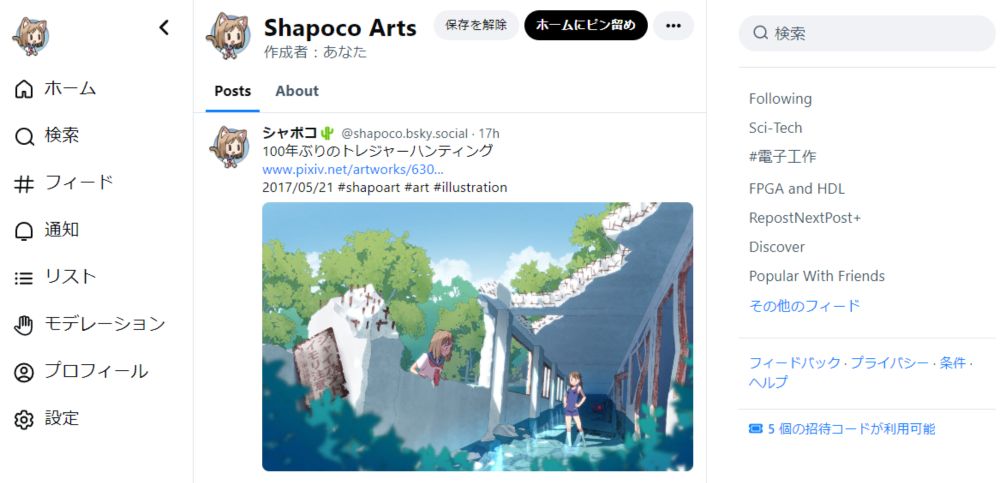
Task: Open Lists via the list icon
Action: click(24, 278)
